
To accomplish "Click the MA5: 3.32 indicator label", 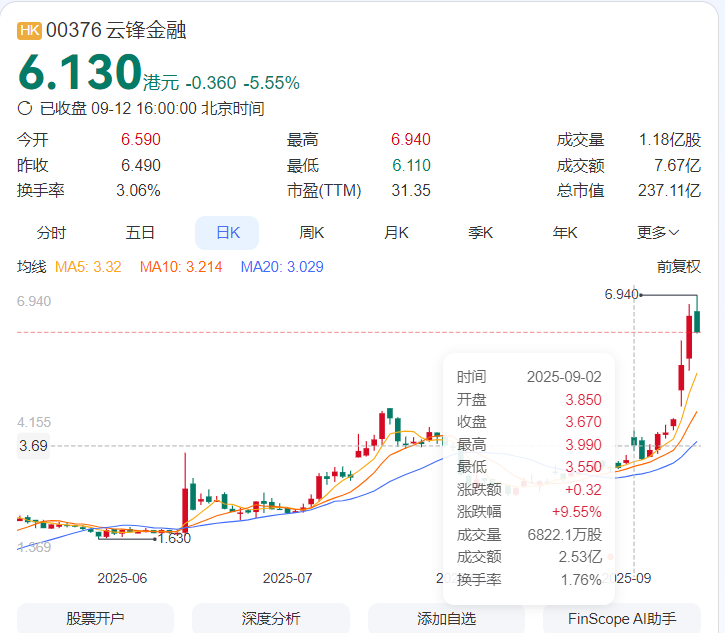I will click(88, 267).
